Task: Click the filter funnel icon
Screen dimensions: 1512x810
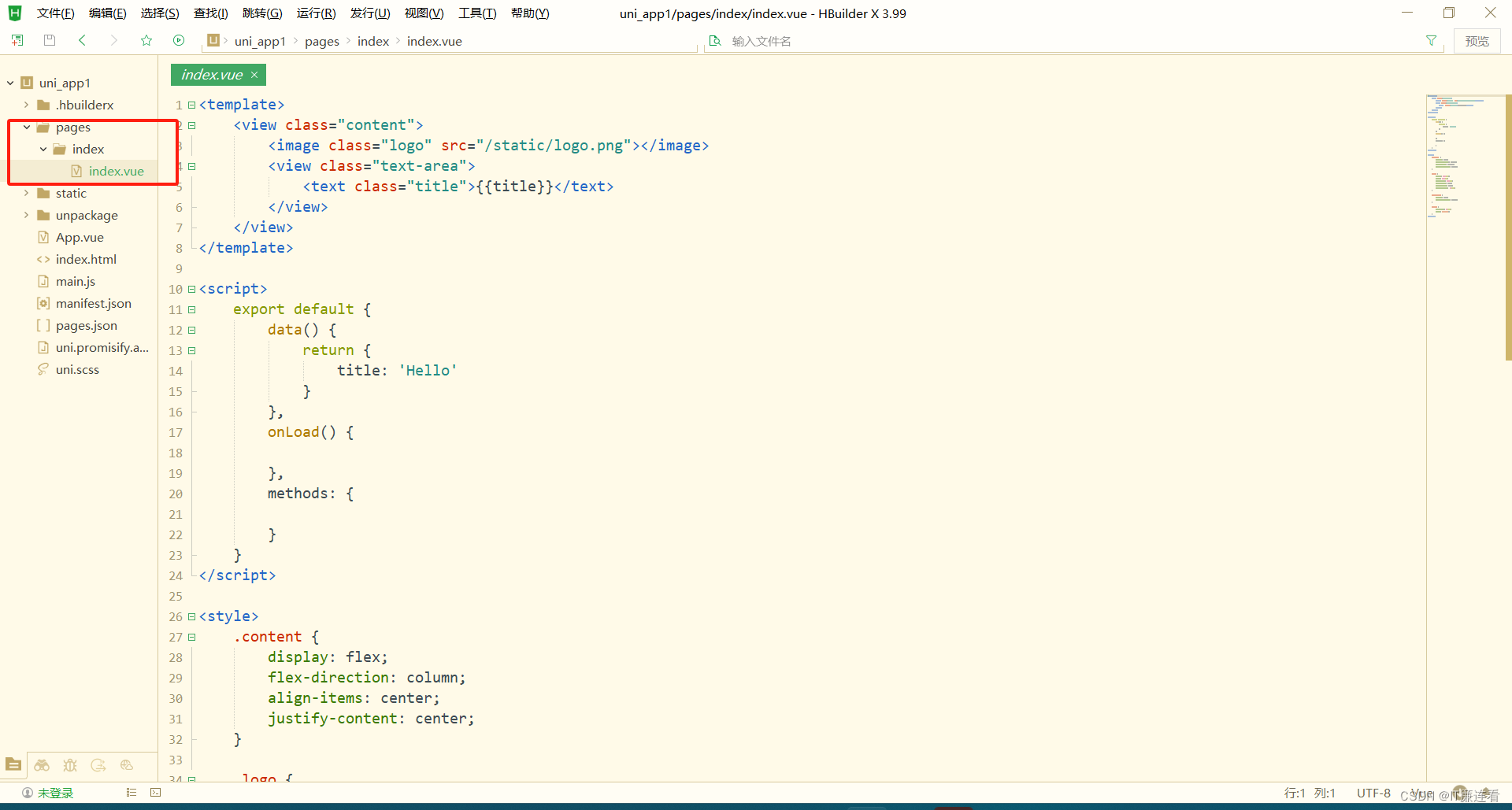Action: (x=1431, y=40)
